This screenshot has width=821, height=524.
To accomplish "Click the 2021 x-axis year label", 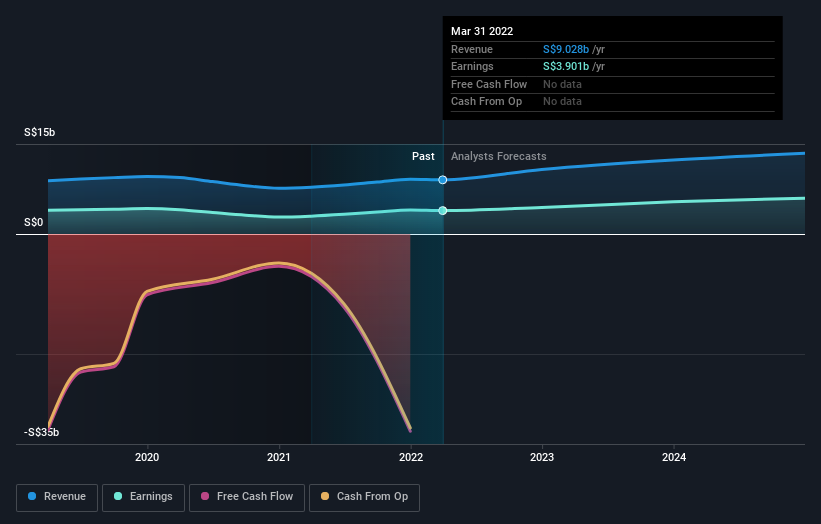I will click(279, 458).
